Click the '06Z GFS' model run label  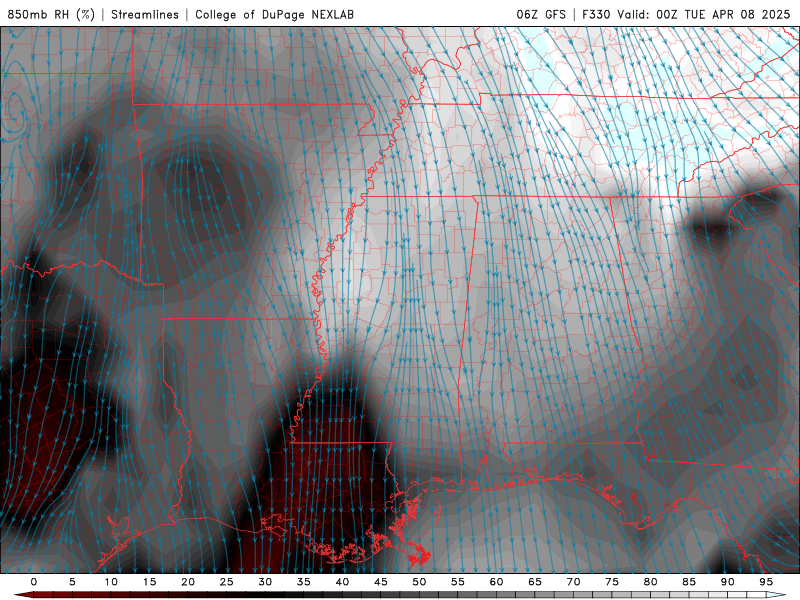click(x=541, y=14)
